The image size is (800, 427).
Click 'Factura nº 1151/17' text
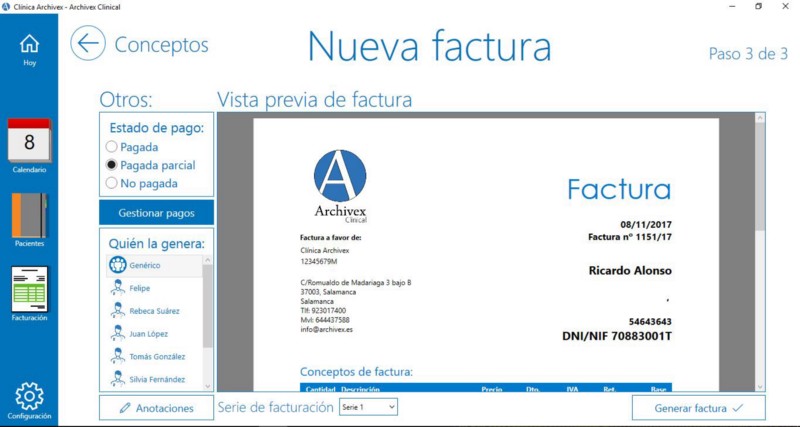tap(630, 237)
